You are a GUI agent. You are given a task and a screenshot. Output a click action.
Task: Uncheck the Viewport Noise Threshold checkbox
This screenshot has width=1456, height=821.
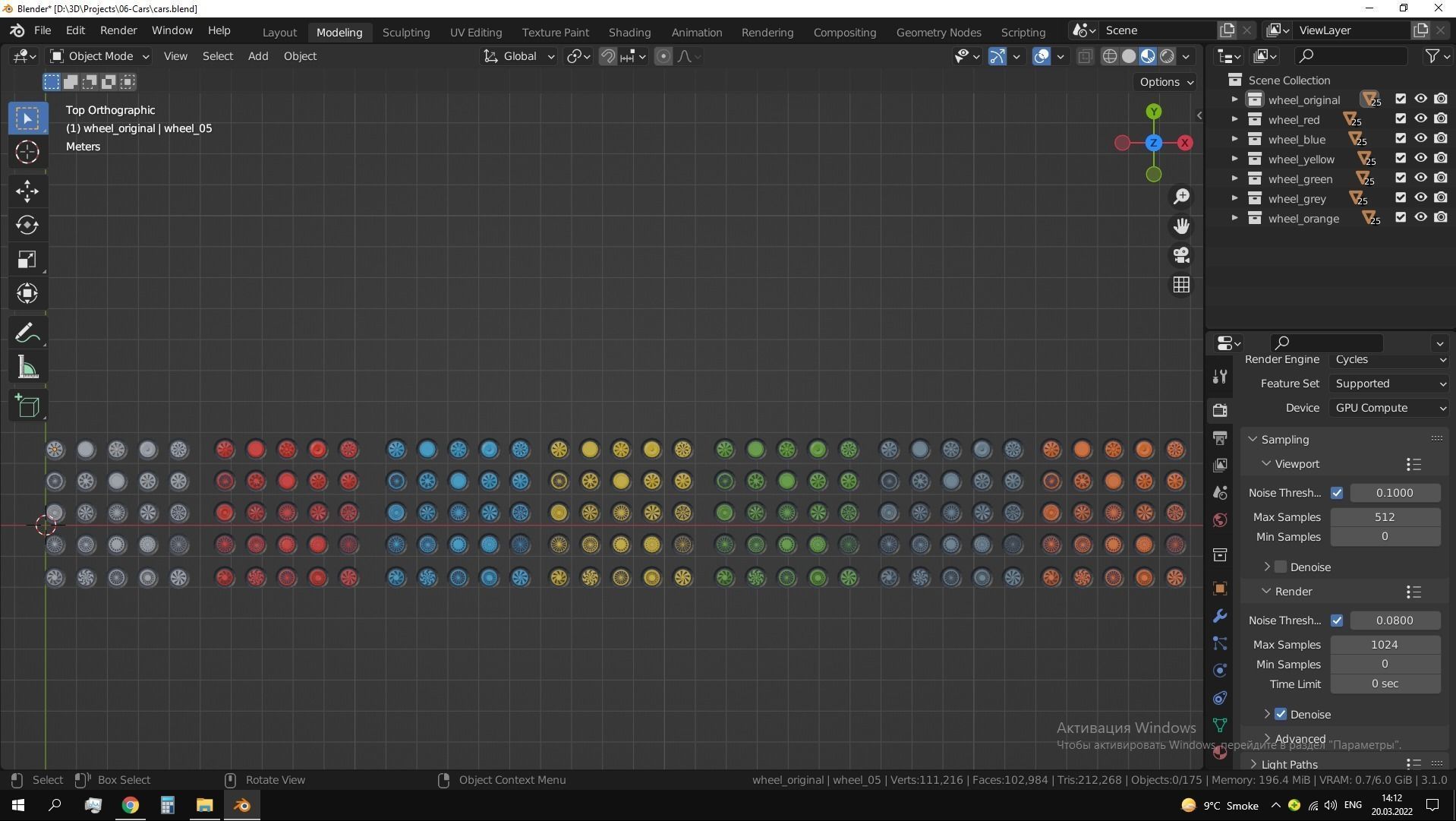click(1337, 493)
